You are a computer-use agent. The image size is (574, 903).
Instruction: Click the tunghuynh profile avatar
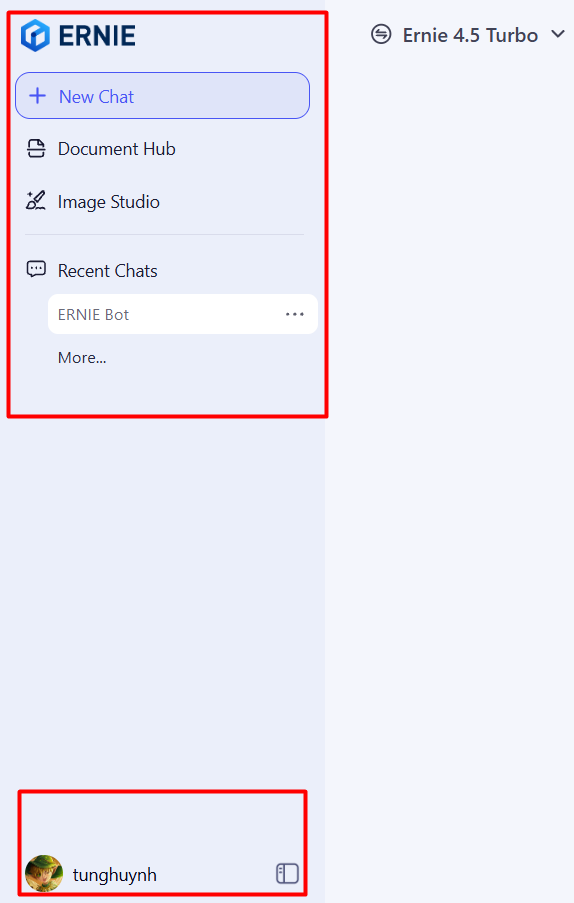click(x=44, y=874)
